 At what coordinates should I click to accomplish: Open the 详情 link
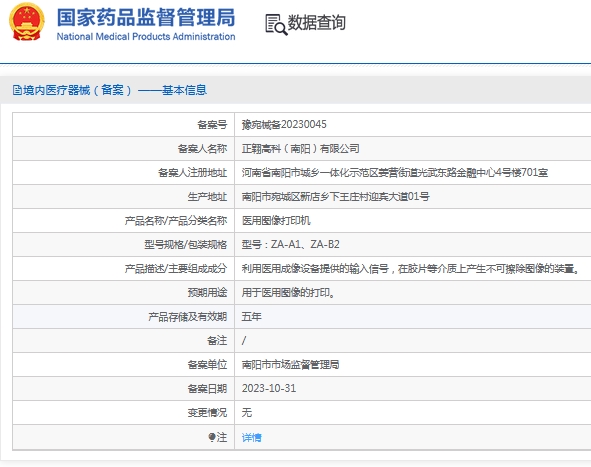tap(251, 437)
